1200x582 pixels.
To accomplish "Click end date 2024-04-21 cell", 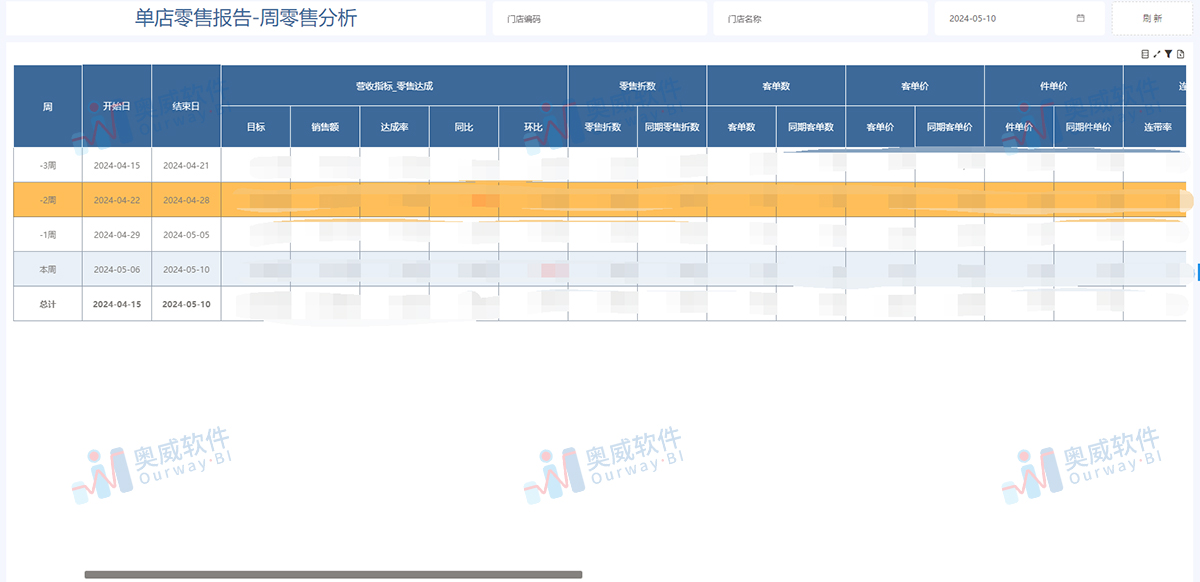I will [x=186, y=165].
